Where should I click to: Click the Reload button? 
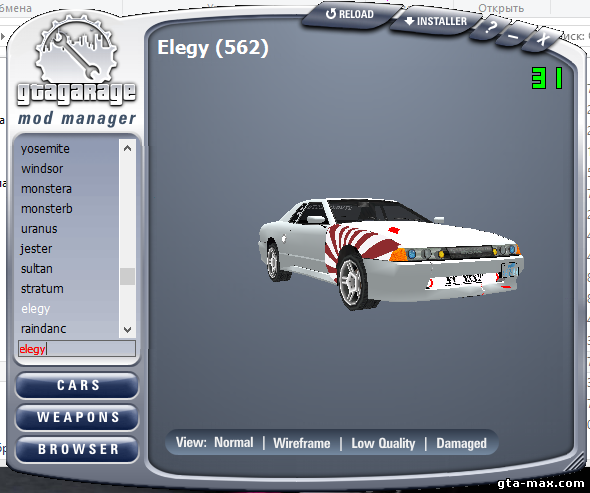[x=350, y=15]
